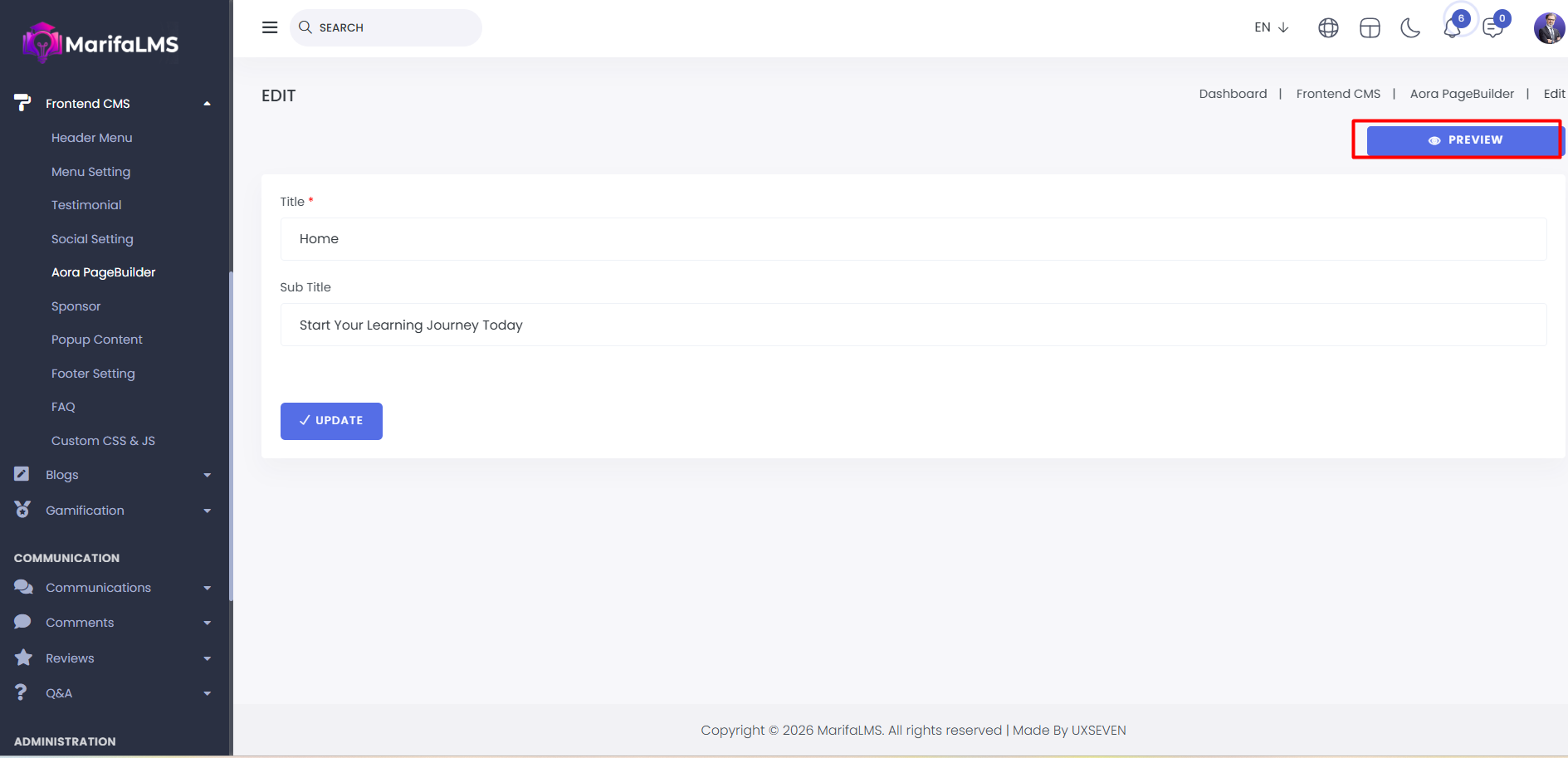
Task: Click the Sub Title input field
Action: (913, 325)
